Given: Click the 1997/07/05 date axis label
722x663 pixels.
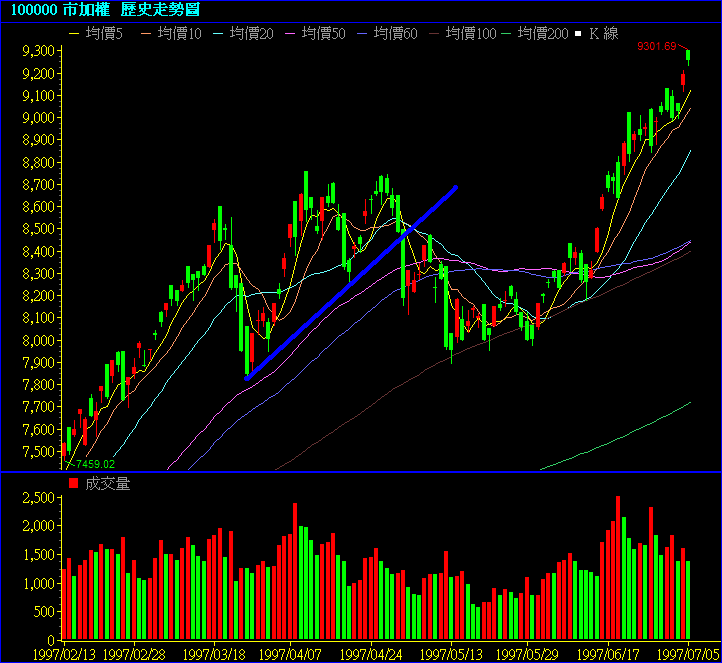Looking at the screenshot, I should coord(688,655).
